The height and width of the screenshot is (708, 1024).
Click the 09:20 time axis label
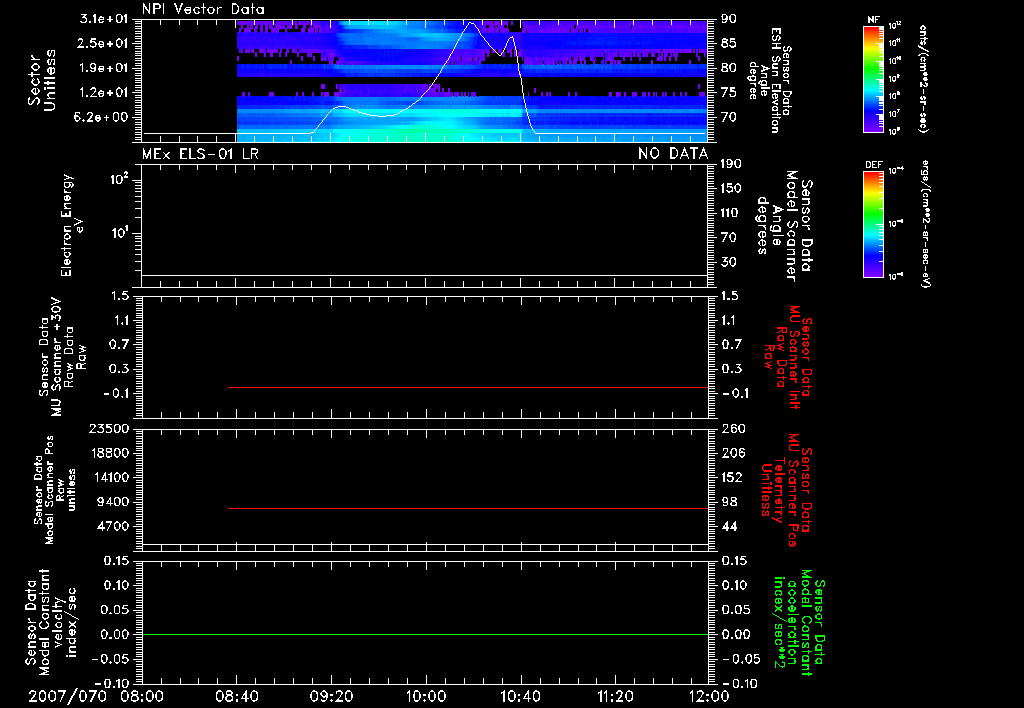(331, 697)
